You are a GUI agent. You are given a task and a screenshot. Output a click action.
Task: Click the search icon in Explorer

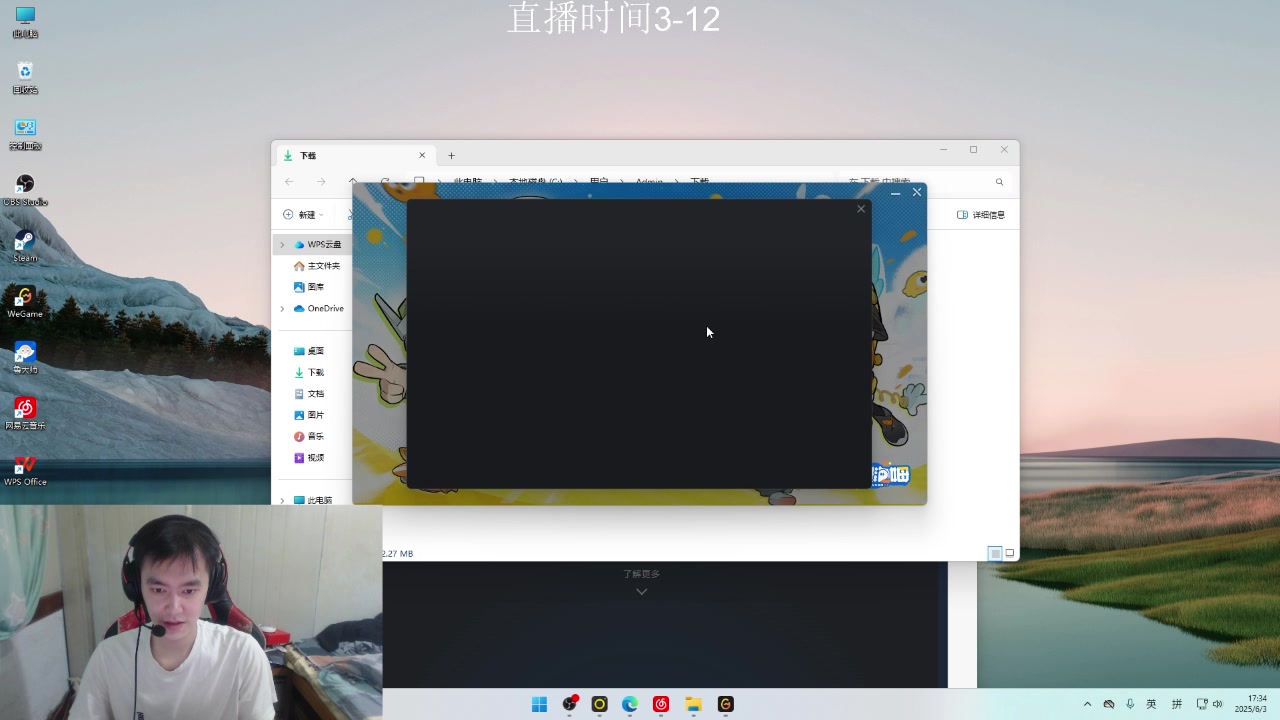999,182
